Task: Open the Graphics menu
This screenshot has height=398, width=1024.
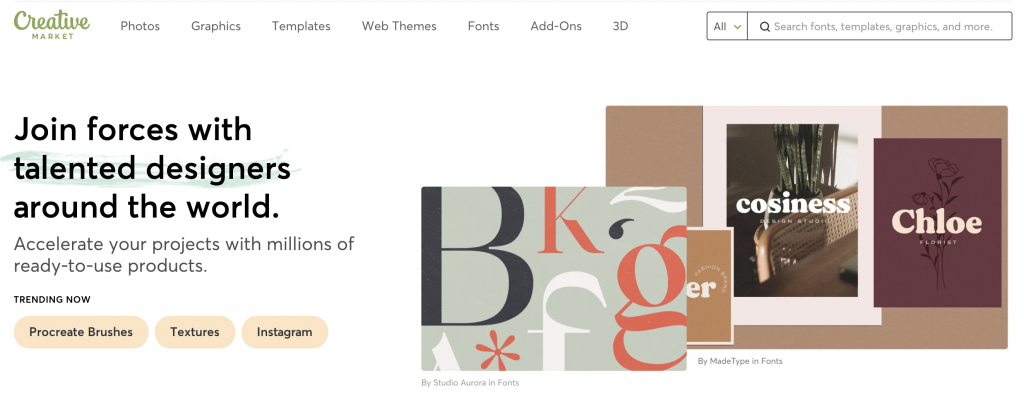Action: (x=216, y=26)
